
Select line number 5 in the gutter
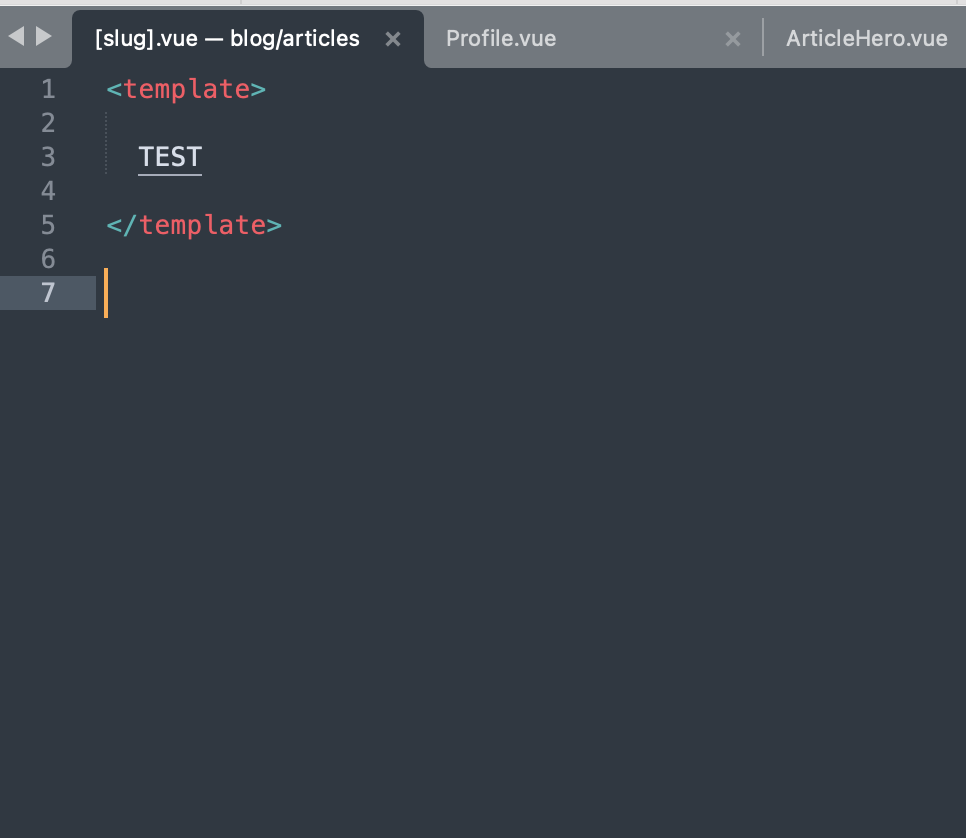coord(48,224)
